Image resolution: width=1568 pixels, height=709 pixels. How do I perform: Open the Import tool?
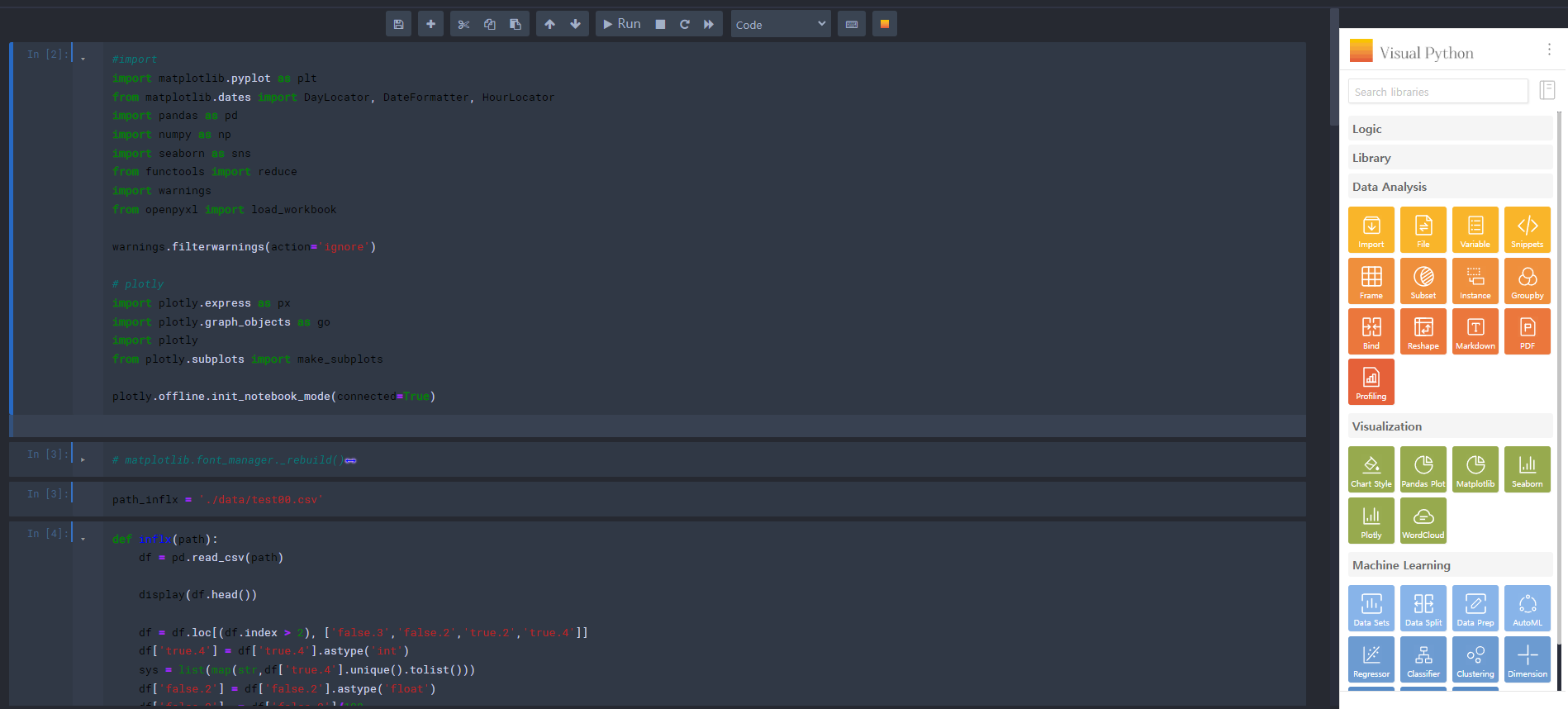1371,230
